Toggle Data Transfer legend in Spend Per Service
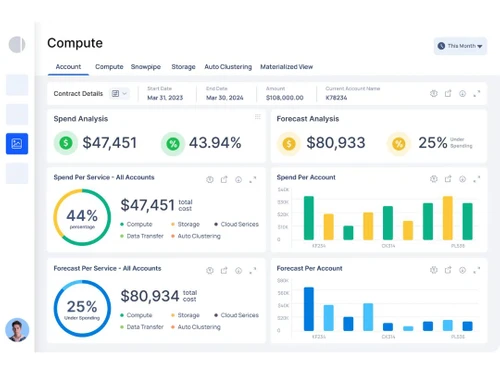Screen dimensions: 500x375 pos(142,236)
